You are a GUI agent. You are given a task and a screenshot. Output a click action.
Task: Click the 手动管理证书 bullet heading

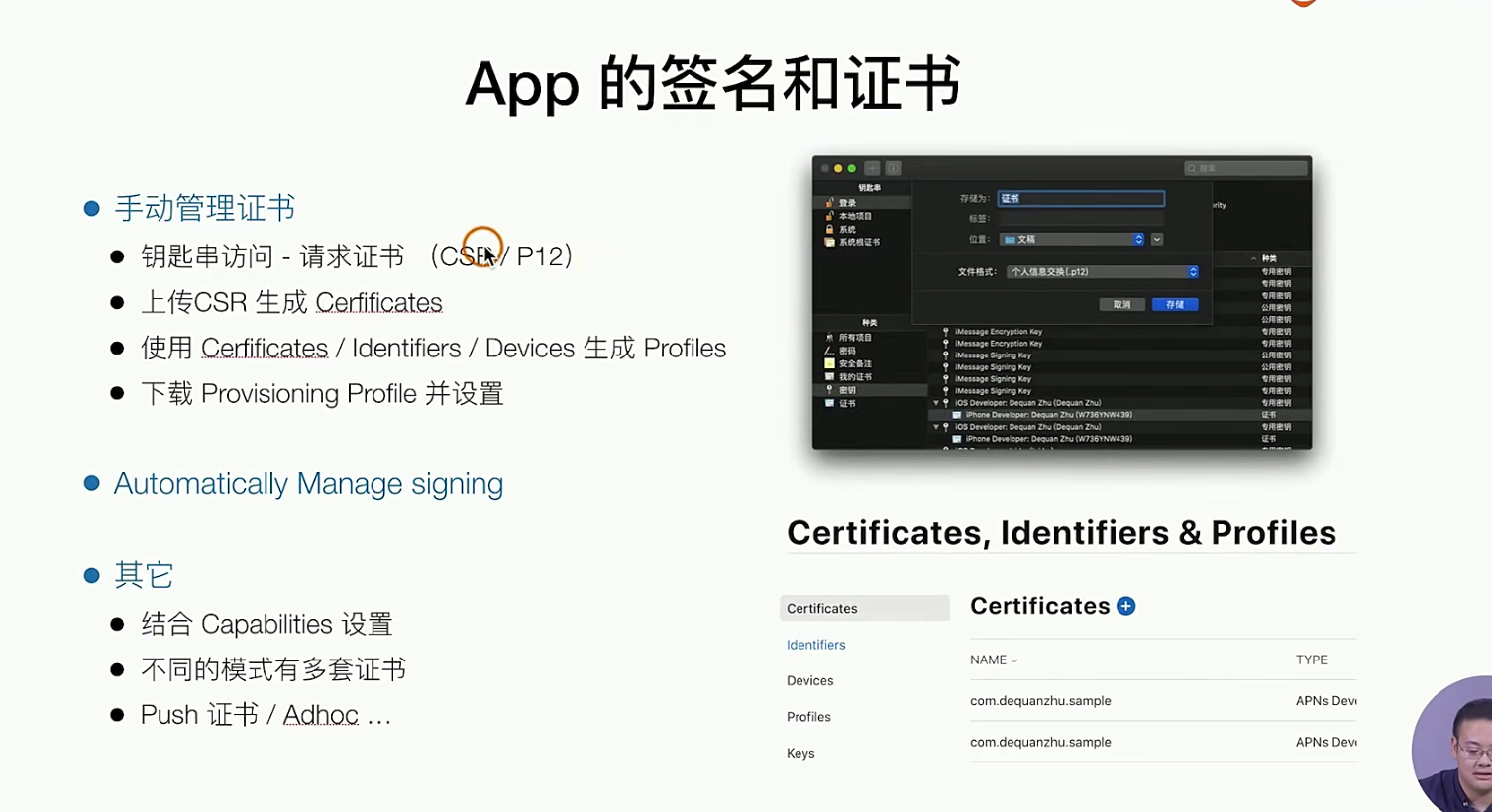pos(204,208)
